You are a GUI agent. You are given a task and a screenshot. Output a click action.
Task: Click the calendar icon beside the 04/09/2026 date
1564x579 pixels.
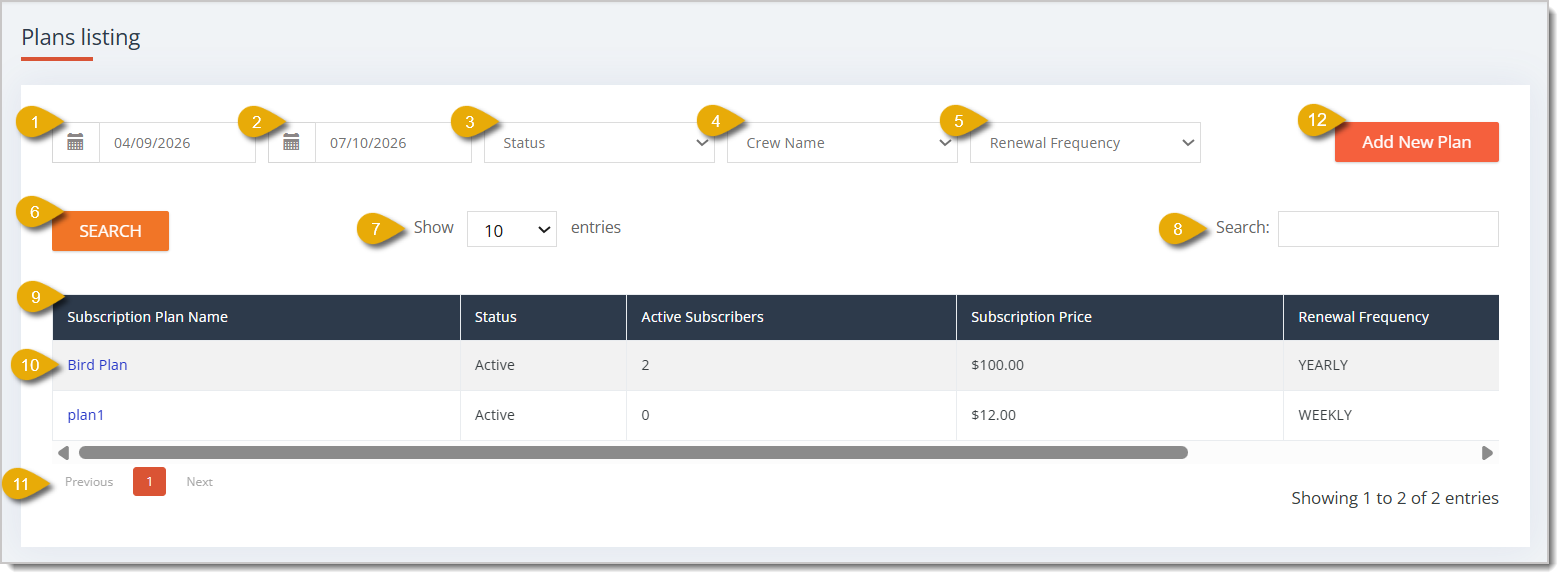click(75, 143)
